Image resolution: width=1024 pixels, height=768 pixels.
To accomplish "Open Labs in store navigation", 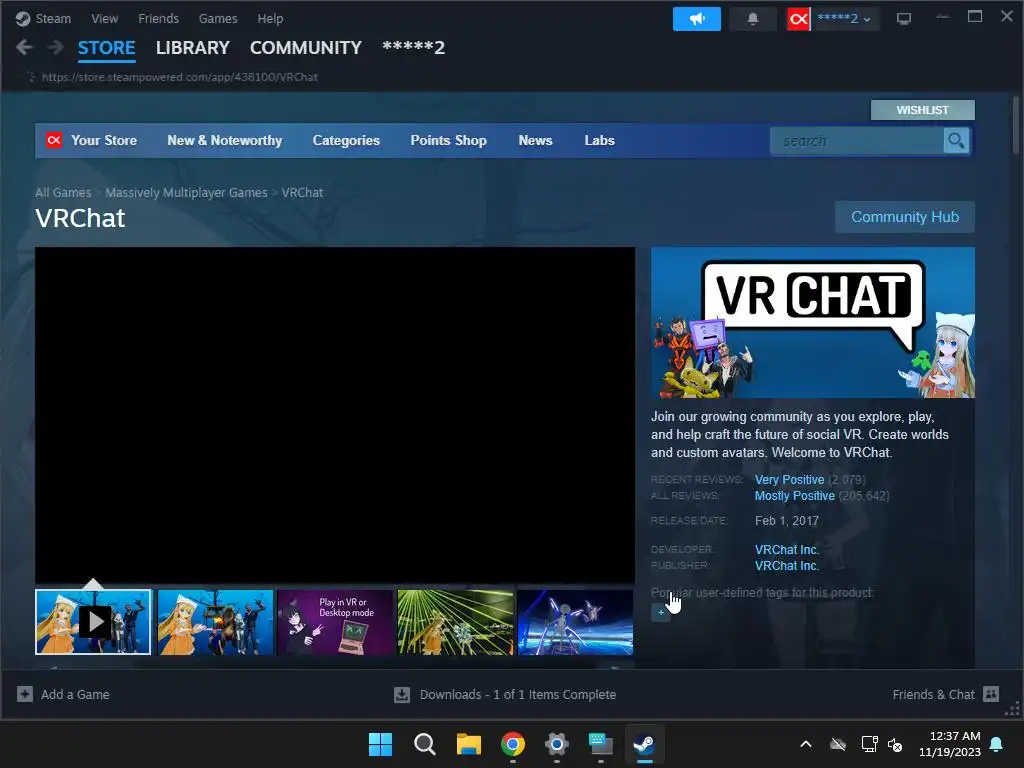I will point(600,140).
